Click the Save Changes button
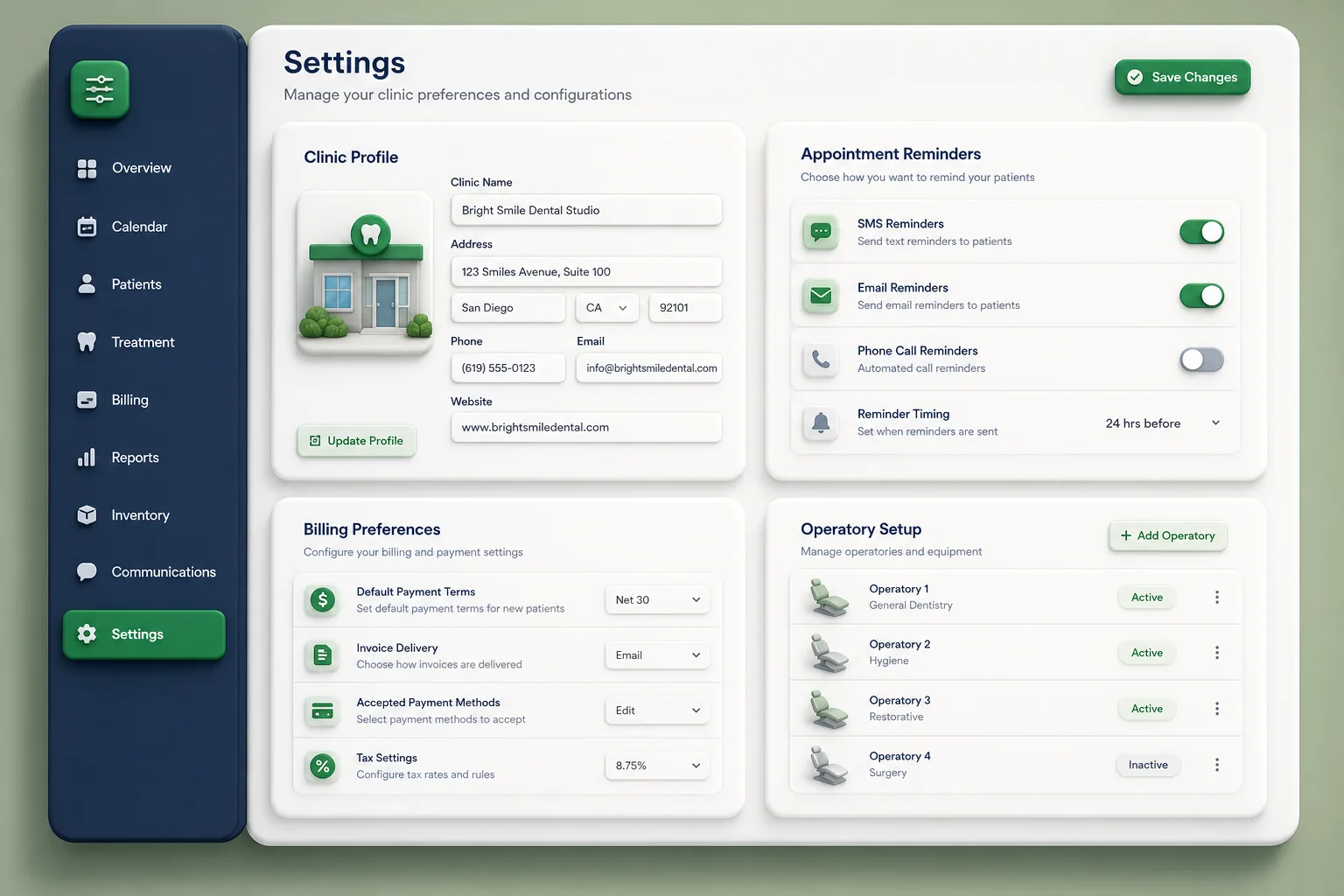Image resolution: width=1344 pixels, height=896 pixels. point(1182,77)
